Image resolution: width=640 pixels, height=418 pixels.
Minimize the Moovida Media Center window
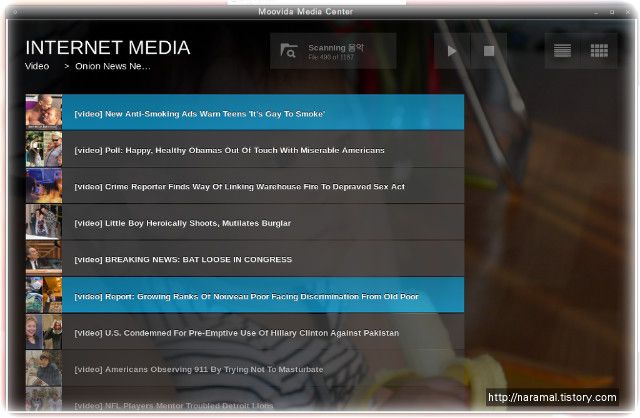click(x=596, y=12)
